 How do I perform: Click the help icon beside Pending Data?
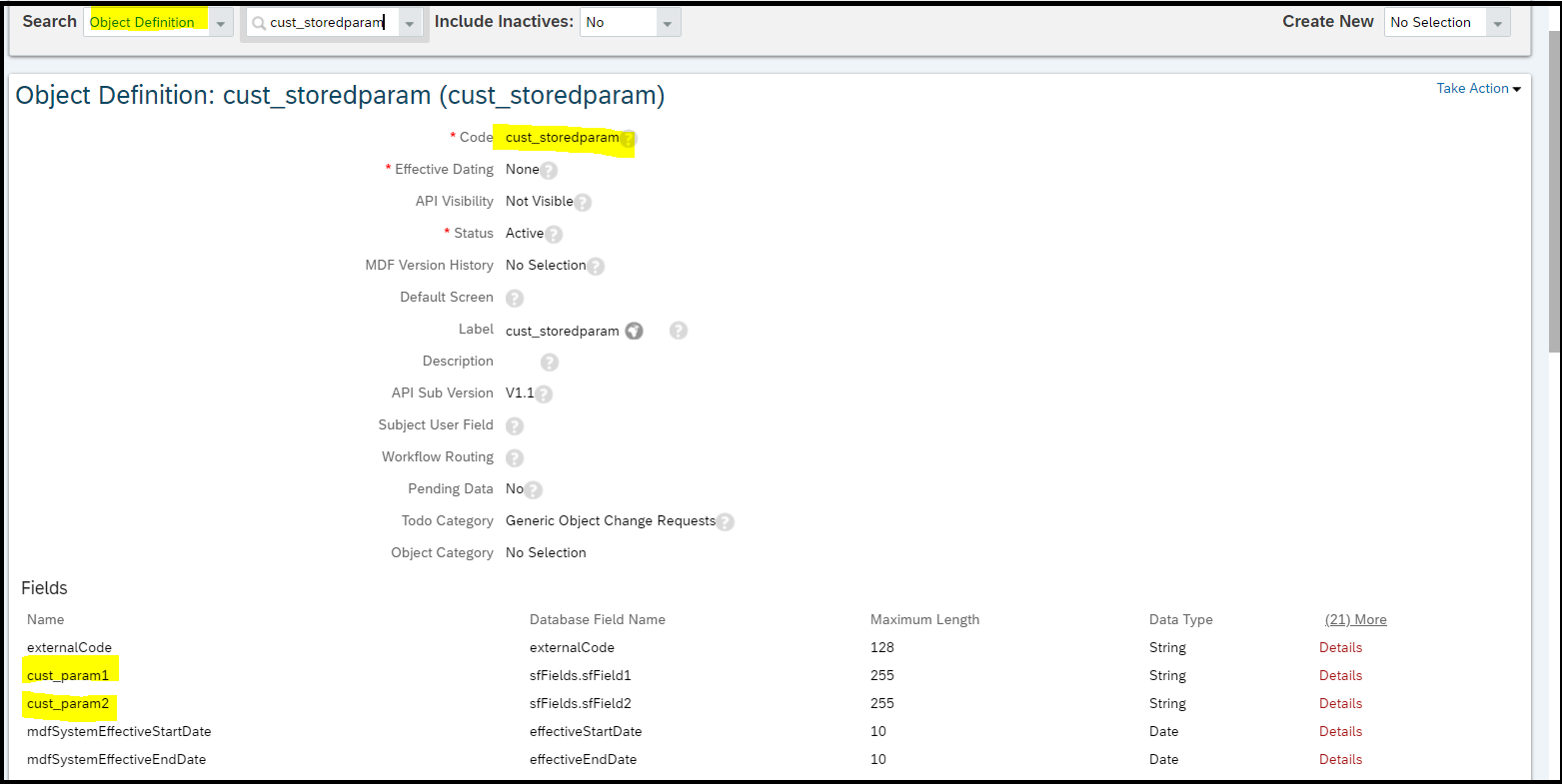(534, 490)
